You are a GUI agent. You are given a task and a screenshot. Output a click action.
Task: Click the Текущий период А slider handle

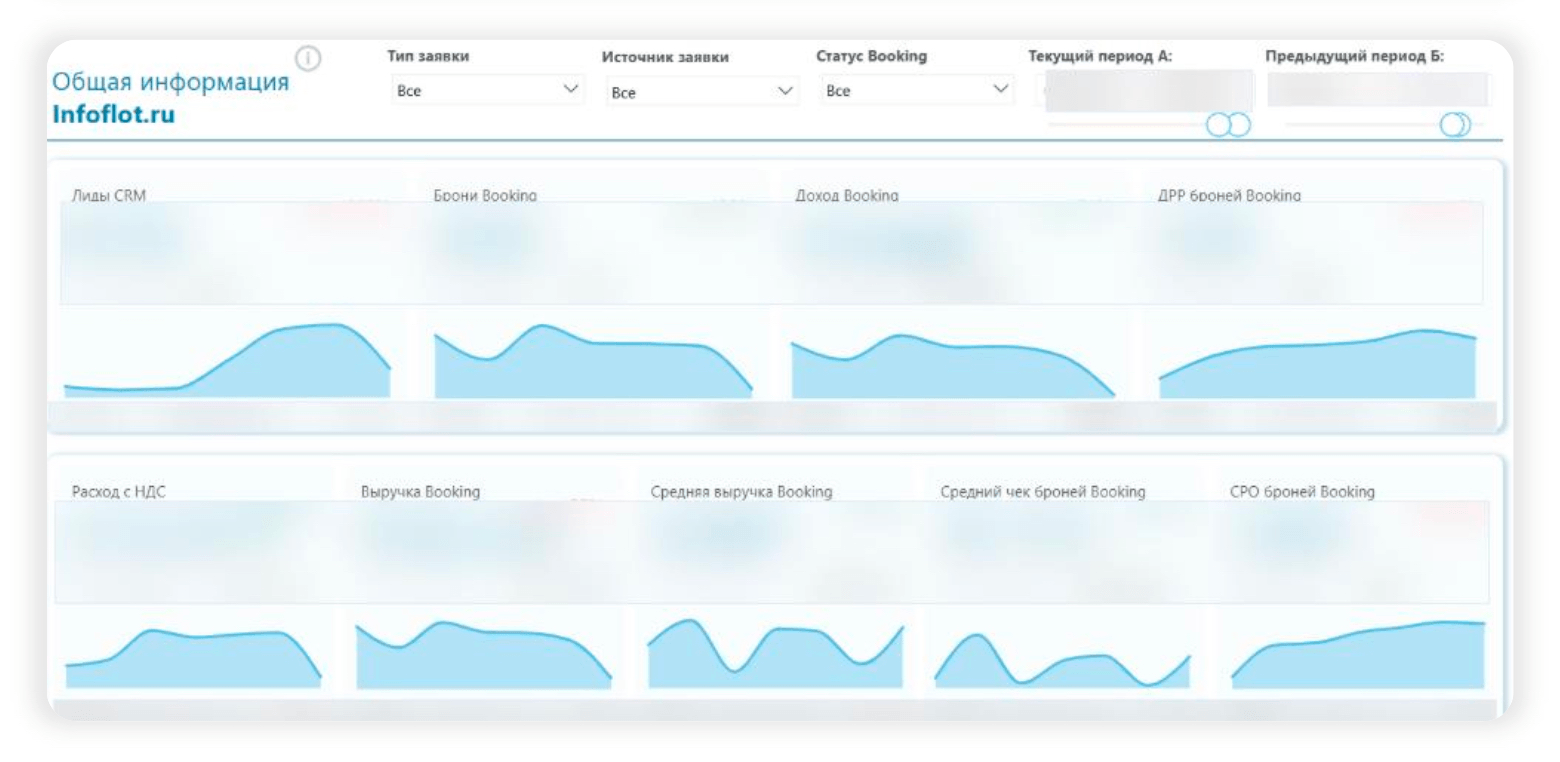pyautogui.click(x=1229, y=125)
